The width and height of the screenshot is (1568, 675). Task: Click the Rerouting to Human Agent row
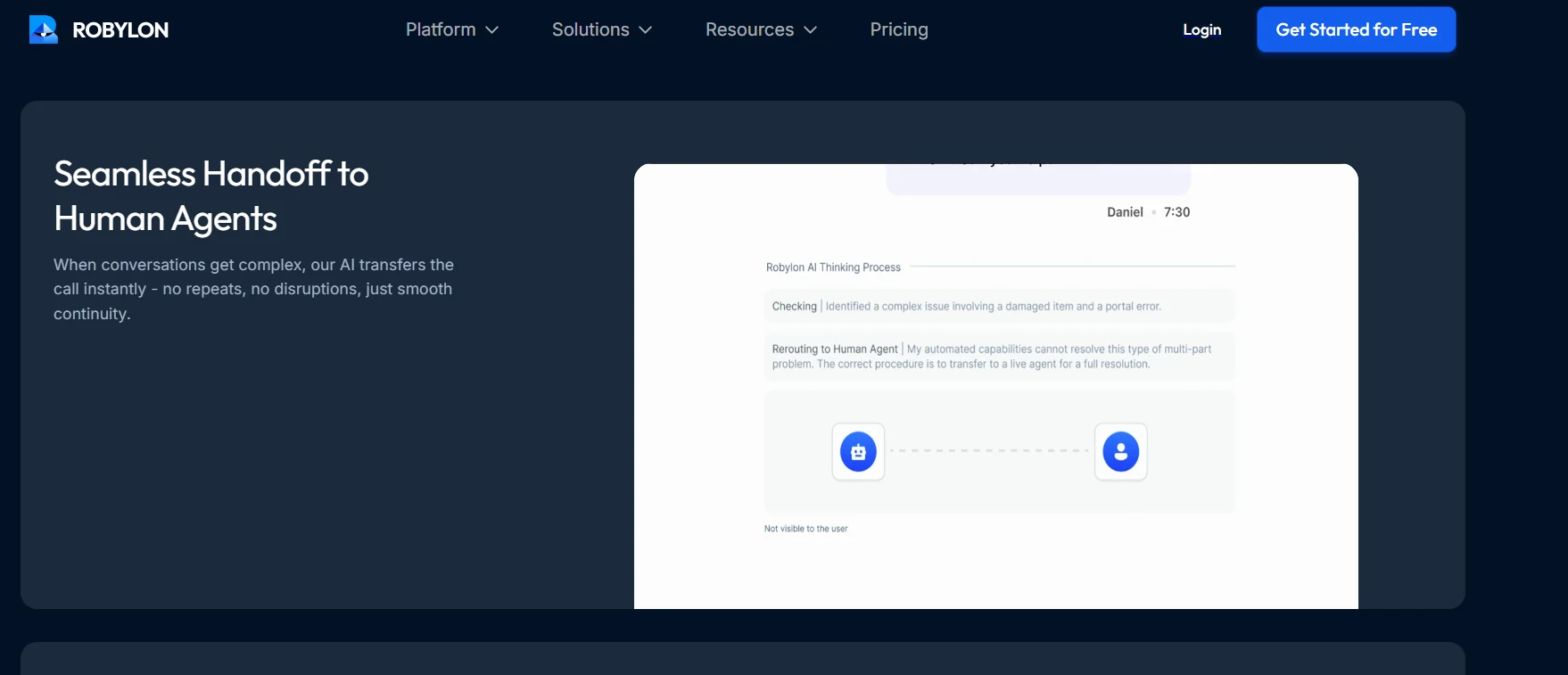point(999,357)
